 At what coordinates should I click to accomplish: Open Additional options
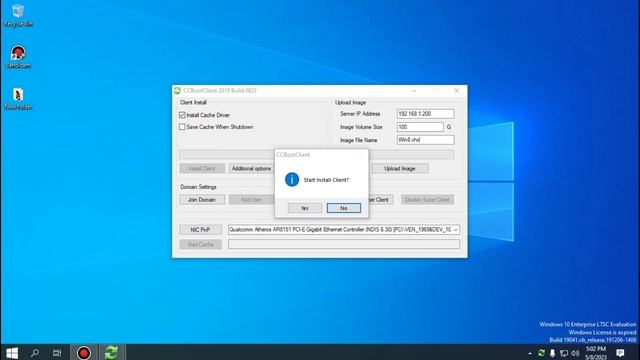click(251, 169)
